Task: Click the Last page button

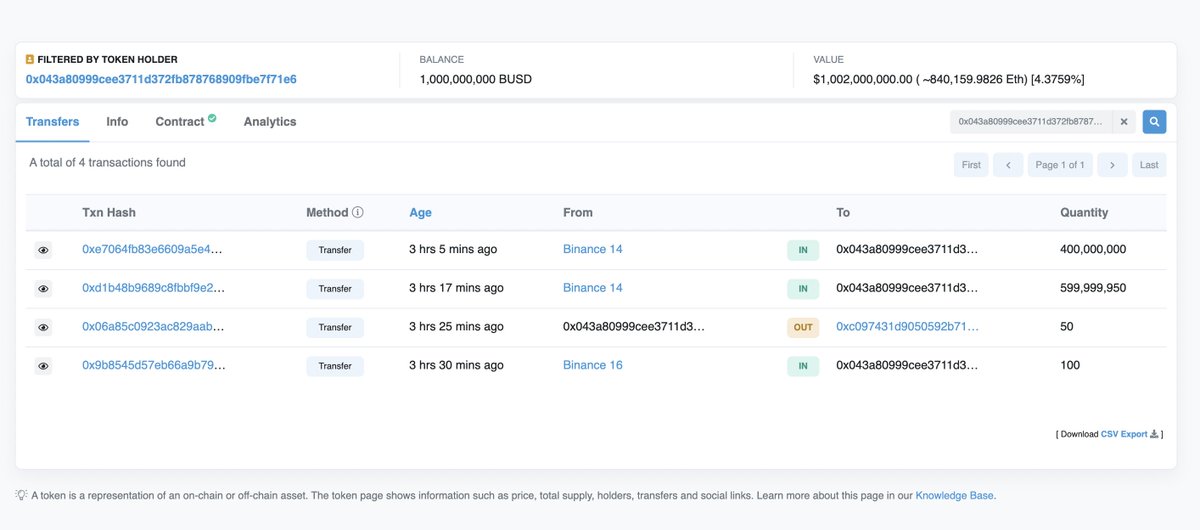Action: pos(1149,165)
